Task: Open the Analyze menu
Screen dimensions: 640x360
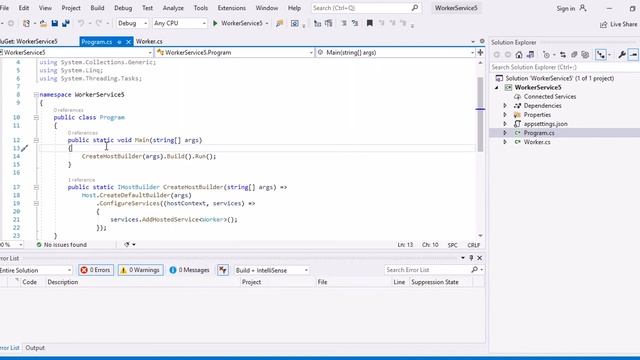Action: [173, 8]
